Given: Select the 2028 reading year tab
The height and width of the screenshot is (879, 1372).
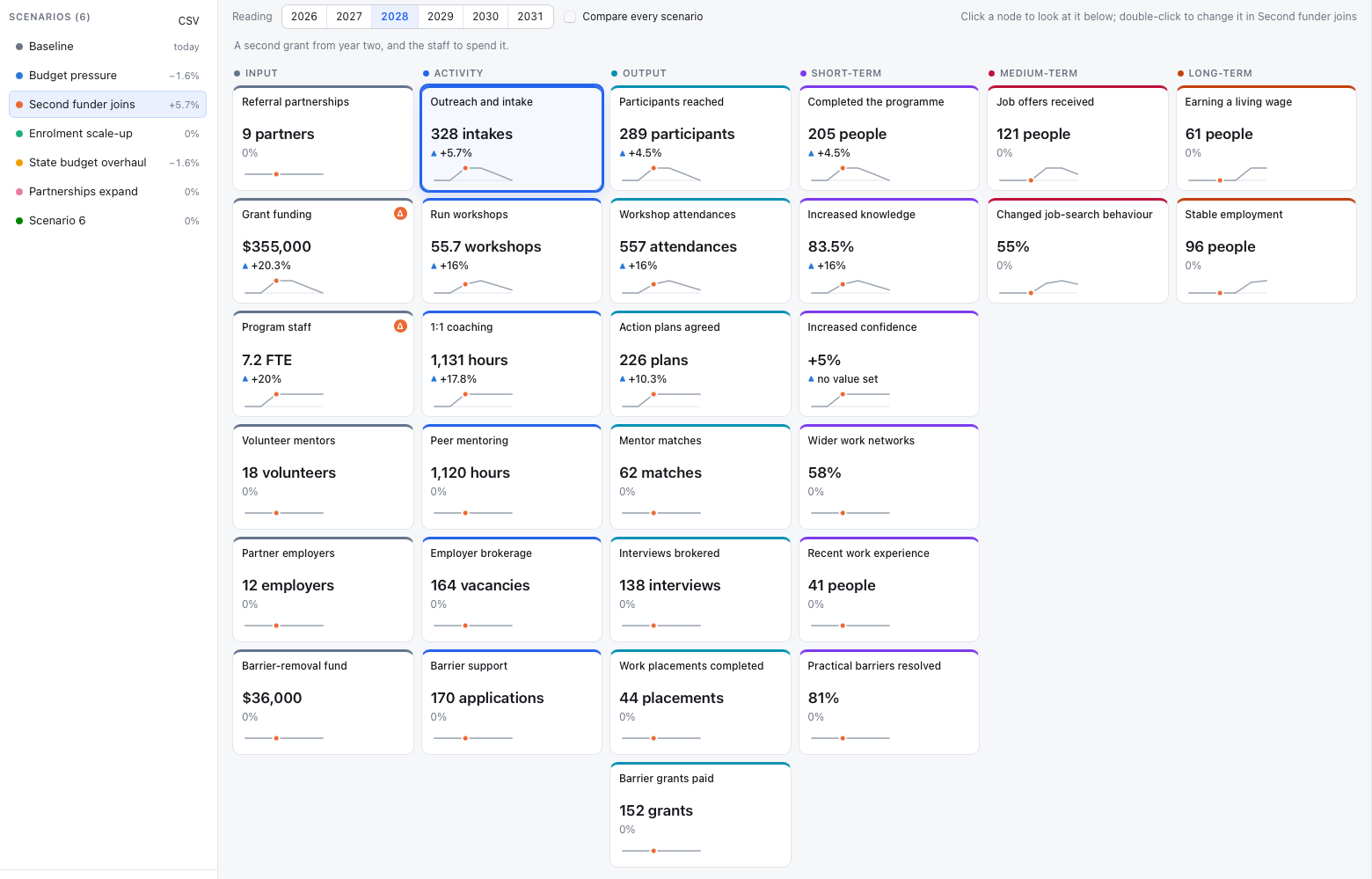Looking at the screenshot, I should 395,17.
